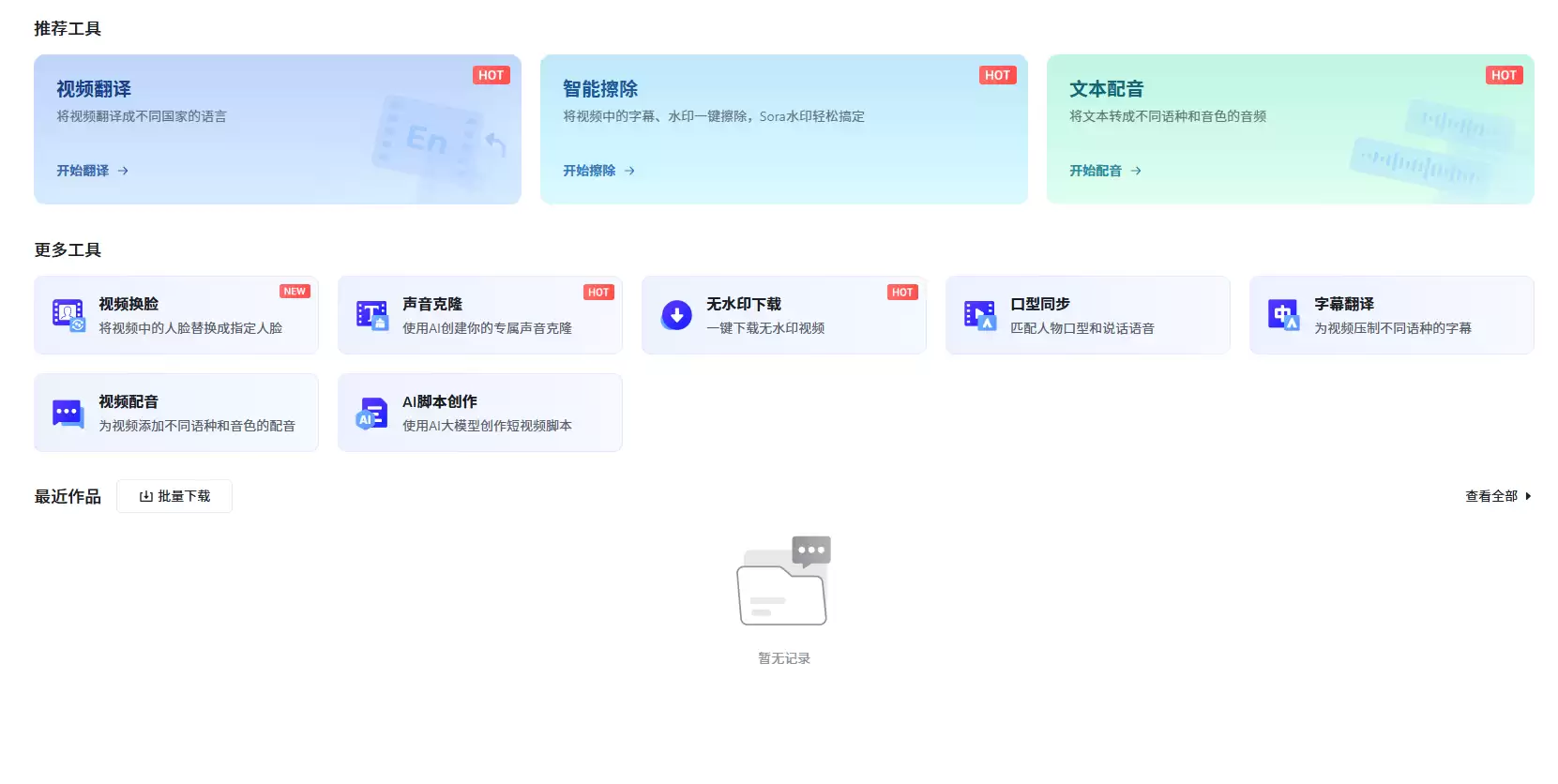Image resolution: width=1558 pixels, height=784 pixels.
Task: Open the AI脚本创作 tool title
Action: coord(440,401)
